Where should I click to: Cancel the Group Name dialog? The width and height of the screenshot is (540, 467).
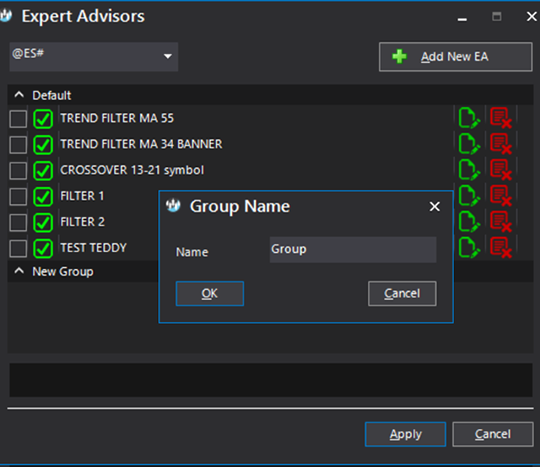(x=402, y=293)
